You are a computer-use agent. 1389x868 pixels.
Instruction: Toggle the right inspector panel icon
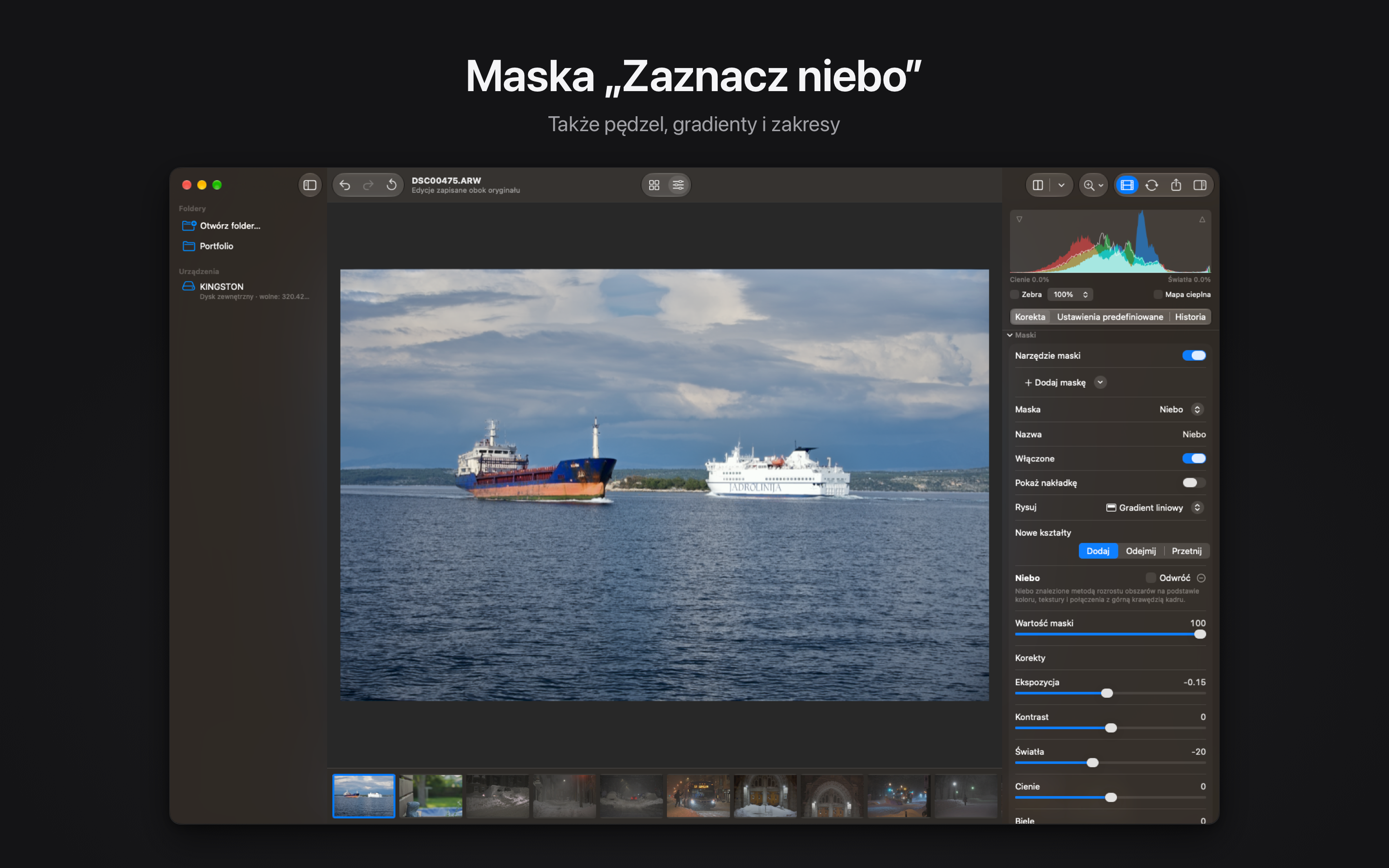click(1199, 185)
